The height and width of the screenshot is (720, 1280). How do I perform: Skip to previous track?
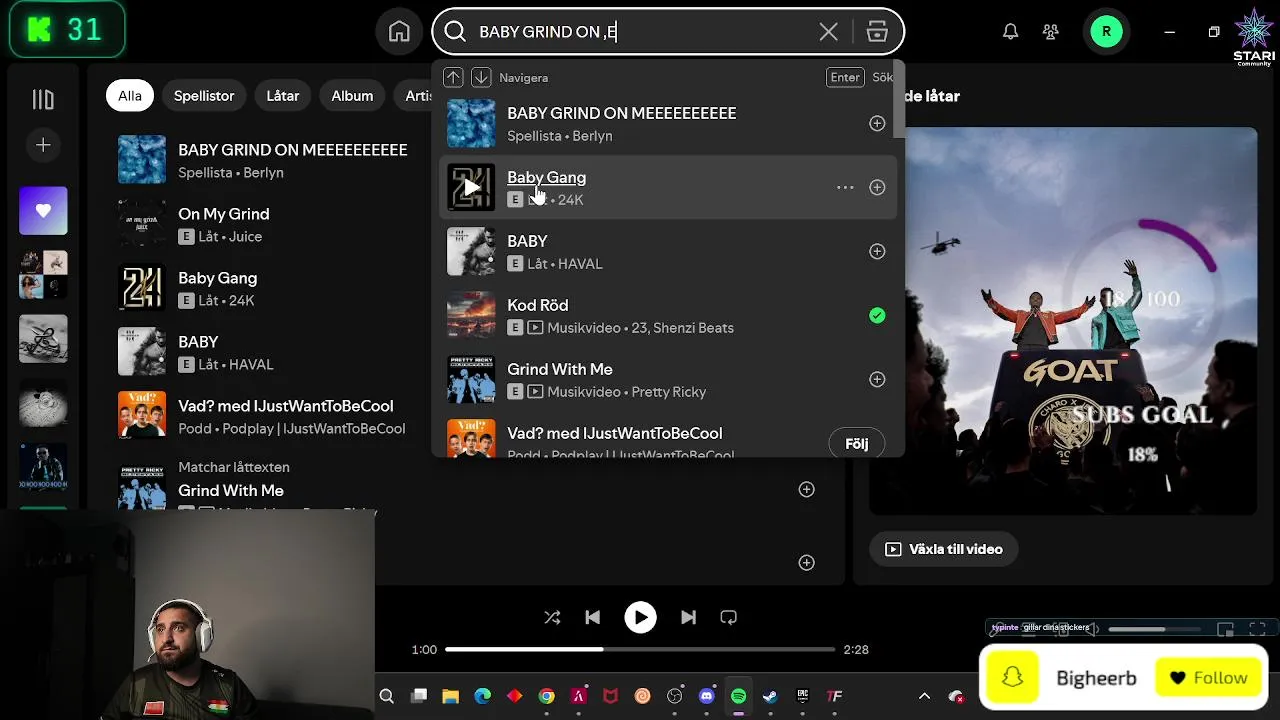point(592,618)
